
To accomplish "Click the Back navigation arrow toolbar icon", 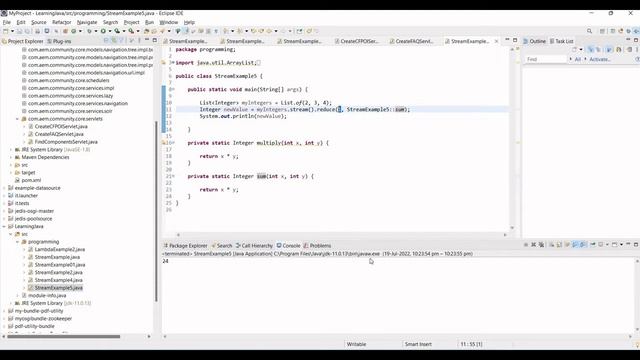I will (x=269, y=31).
